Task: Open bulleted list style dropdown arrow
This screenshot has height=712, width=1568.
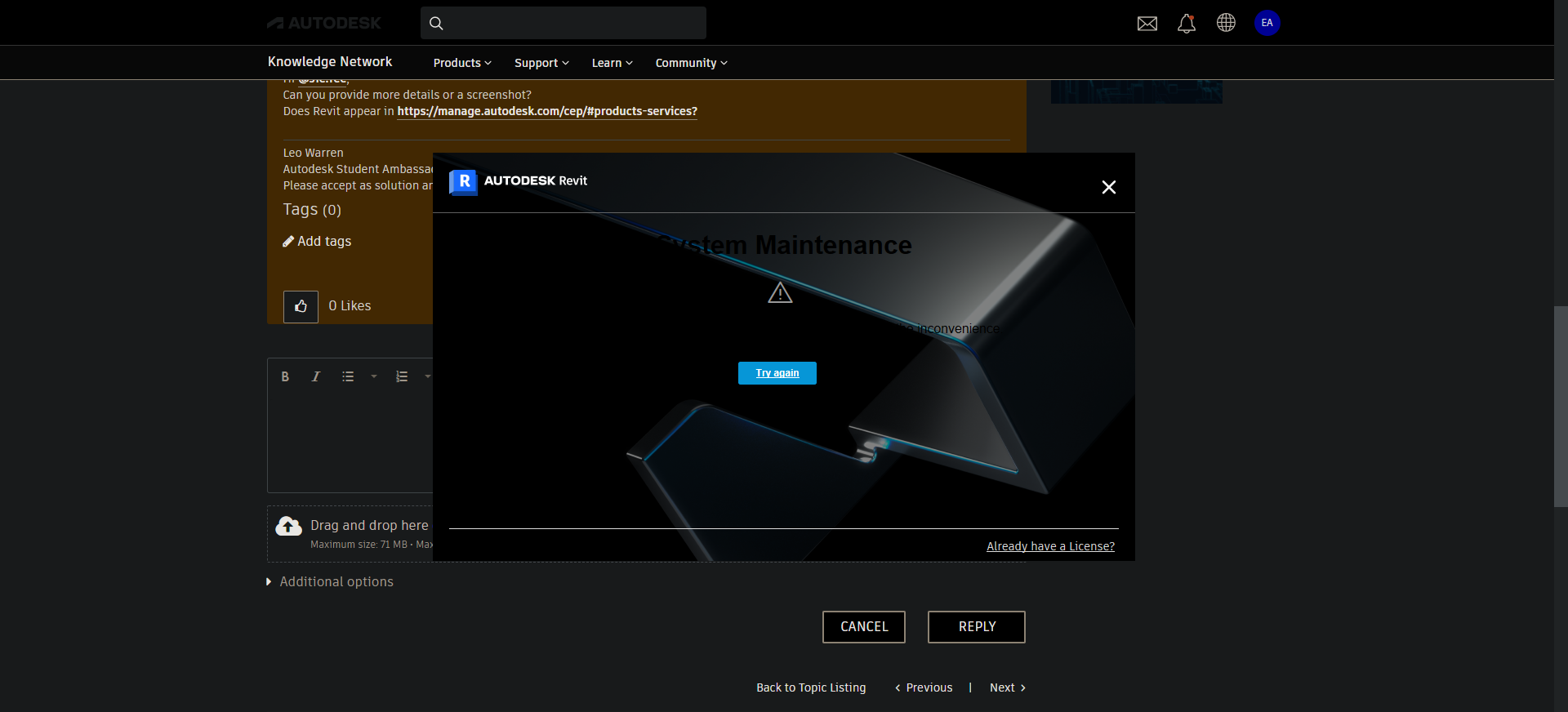Action: pos(374,376)
